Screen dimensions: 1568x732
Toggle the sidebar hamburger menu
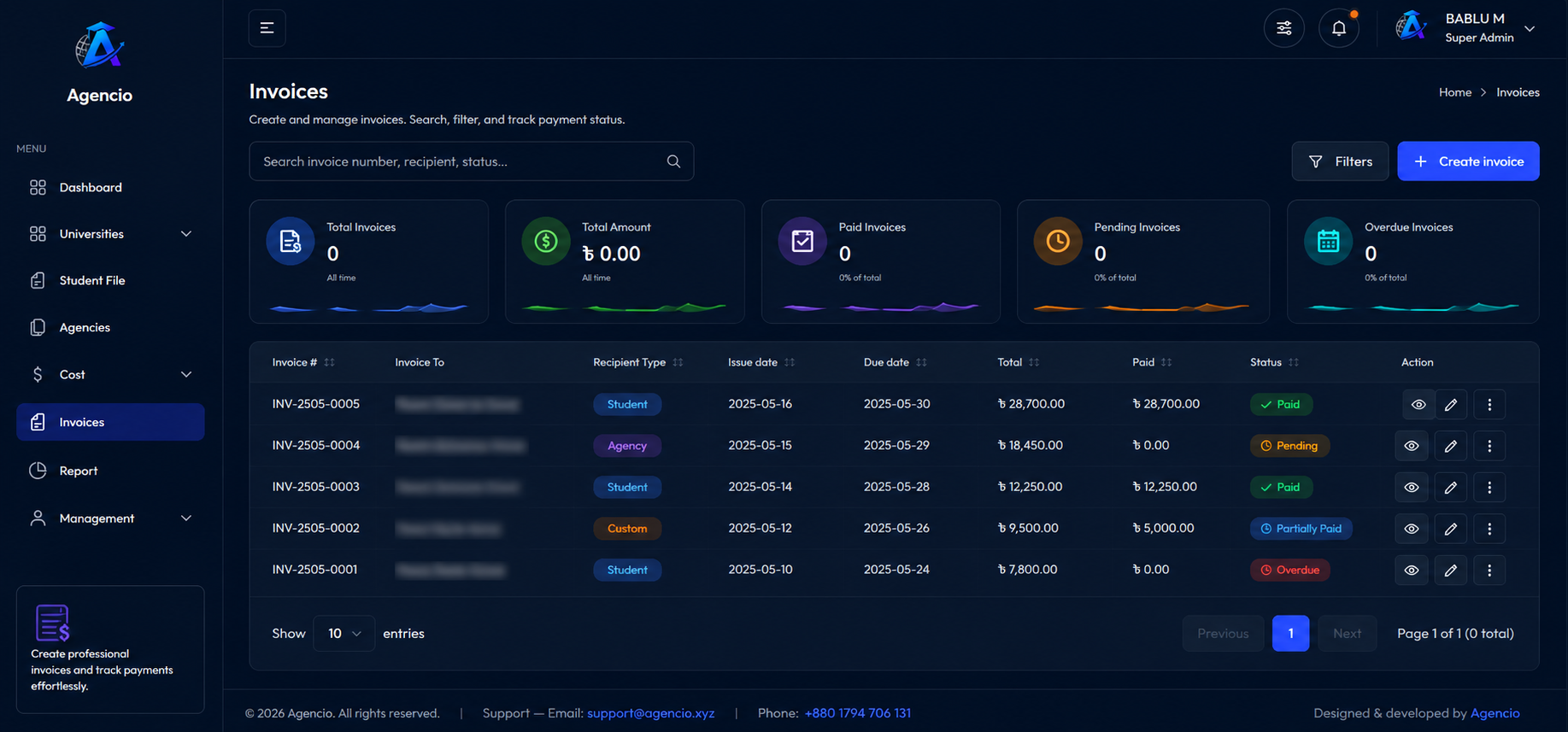[x=267, y=28]
